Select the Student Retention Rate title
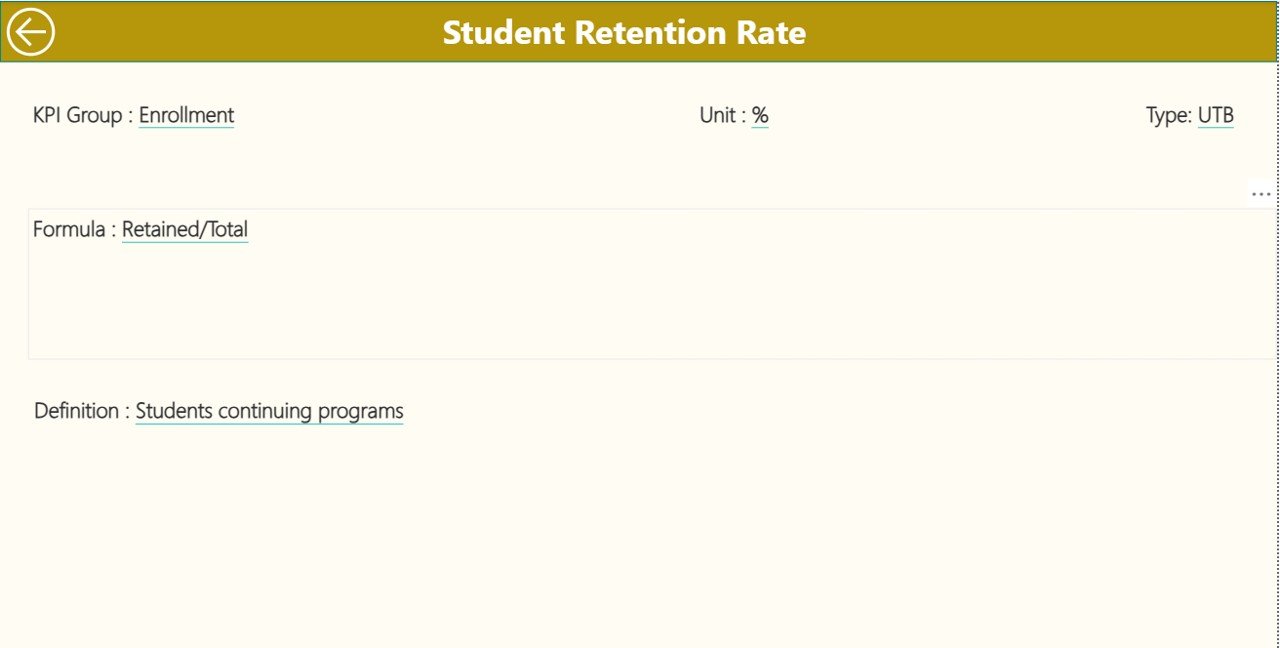The width and height of the screenshot is (1280, 648). 624,32
